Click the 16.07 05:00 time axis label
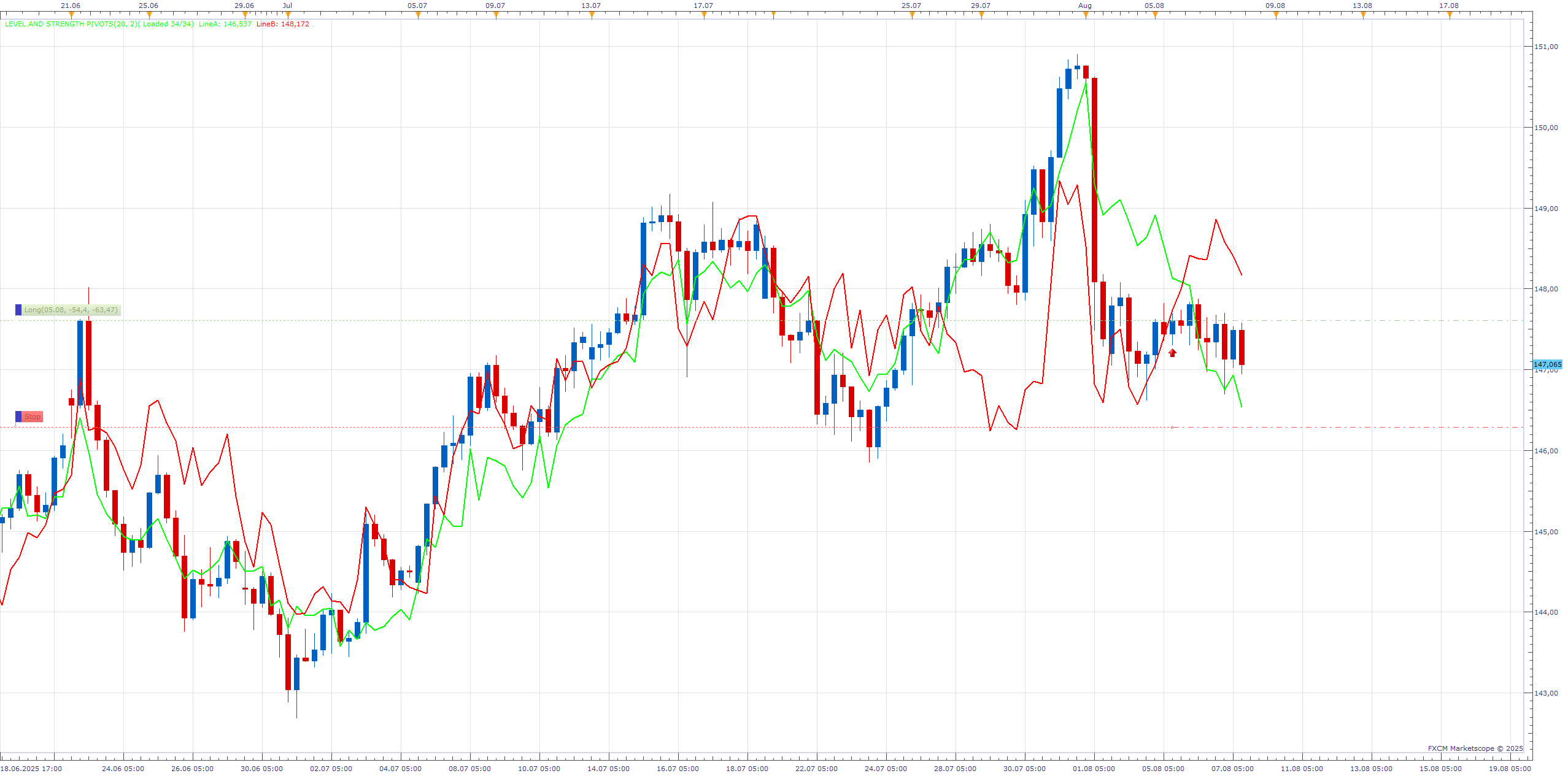The height and width of the screenshot is (776, 1568). click(678, 769)
